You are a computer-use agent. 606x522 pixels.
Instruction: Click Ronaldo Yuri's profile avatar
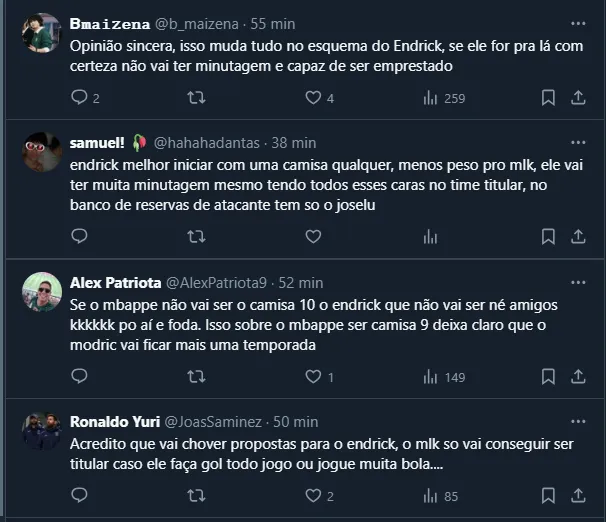coord(42,432)
